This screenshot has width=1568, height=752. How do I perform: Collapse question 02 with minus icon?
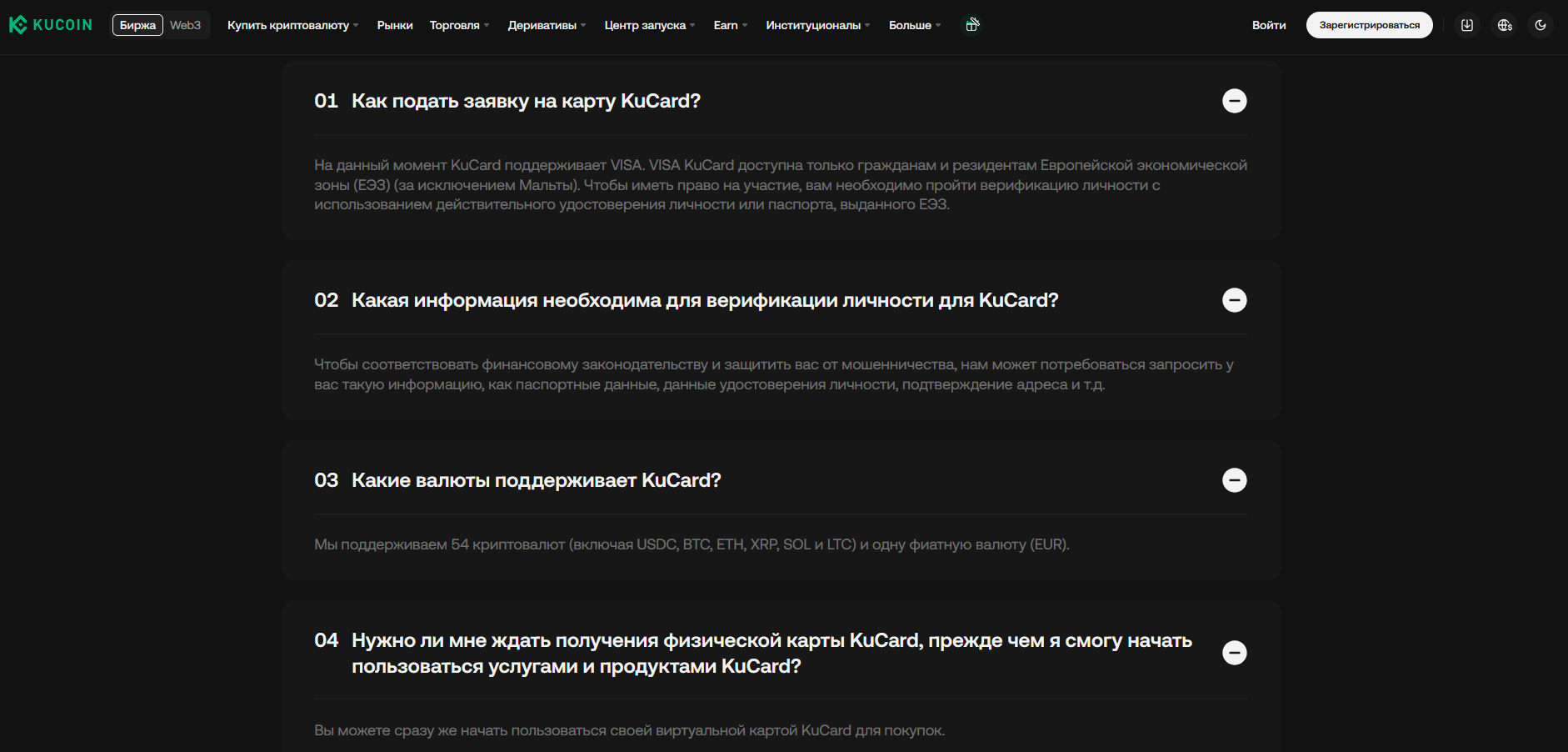pyautogui.click(x=1234, y=300)
